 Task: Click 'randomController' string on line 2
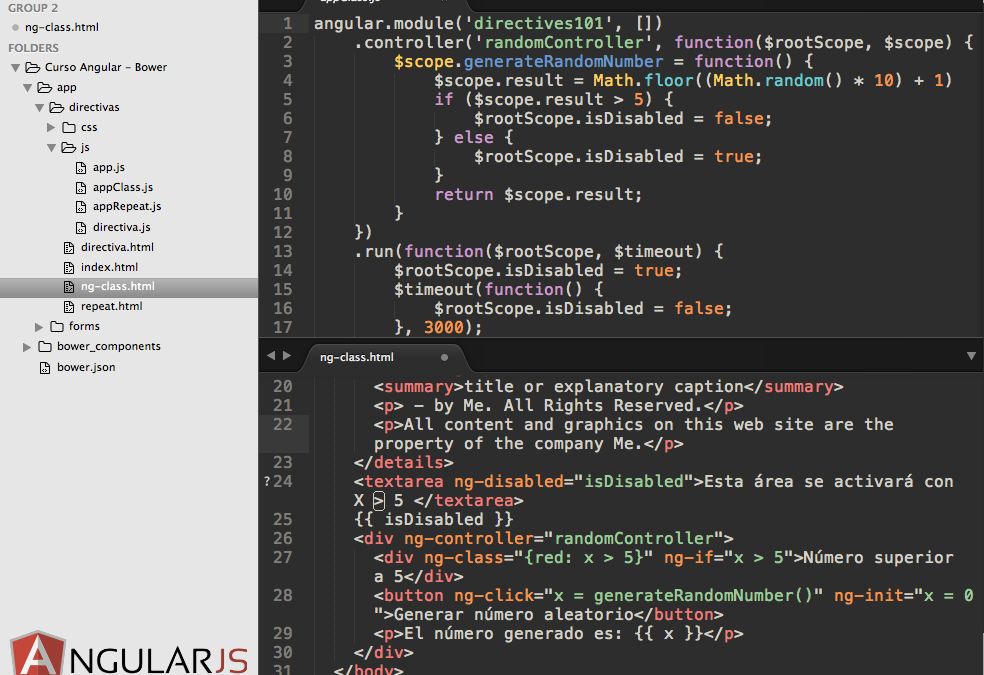[x=563, y=43]
